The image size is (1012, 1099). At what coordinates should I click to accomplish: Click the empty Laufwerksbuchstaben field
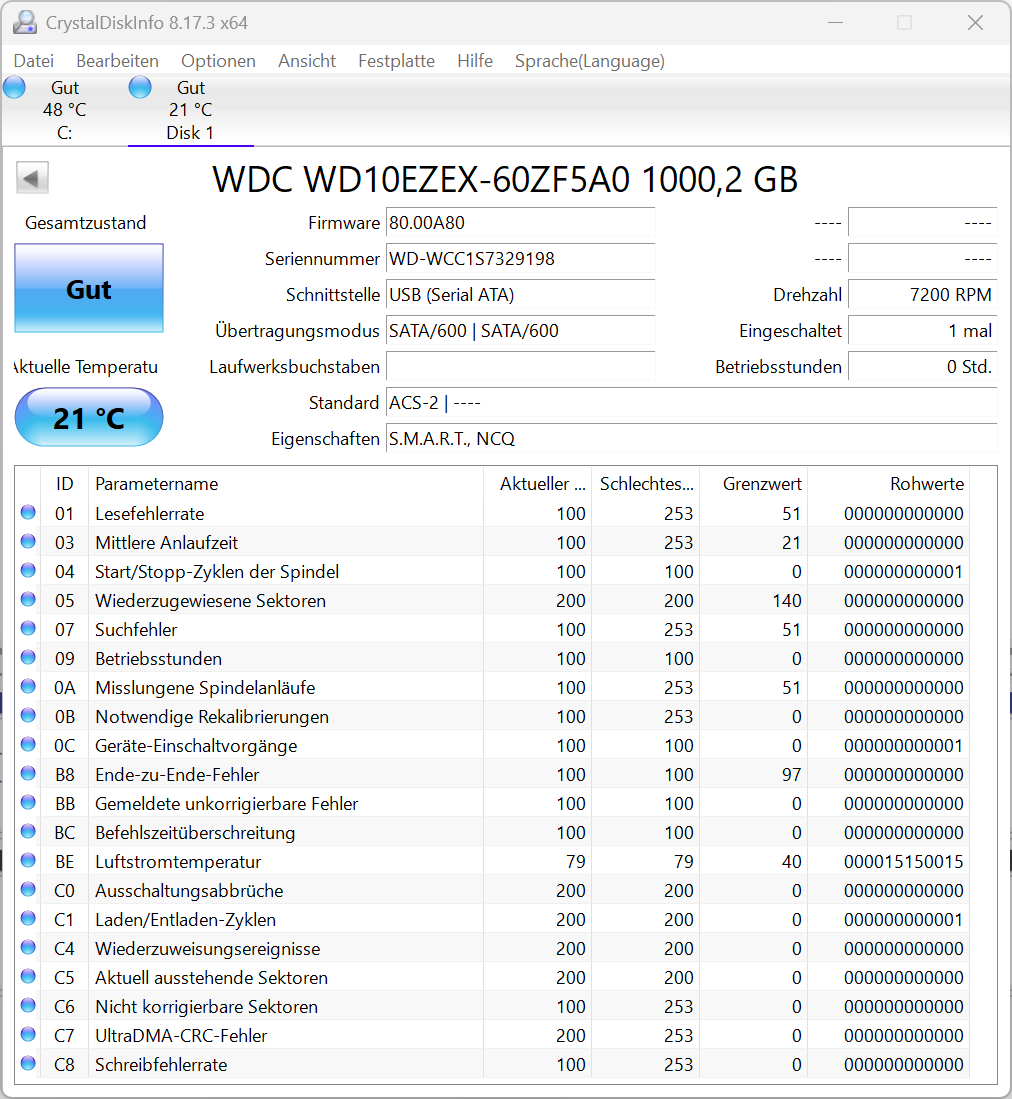(x=521, y=367)
